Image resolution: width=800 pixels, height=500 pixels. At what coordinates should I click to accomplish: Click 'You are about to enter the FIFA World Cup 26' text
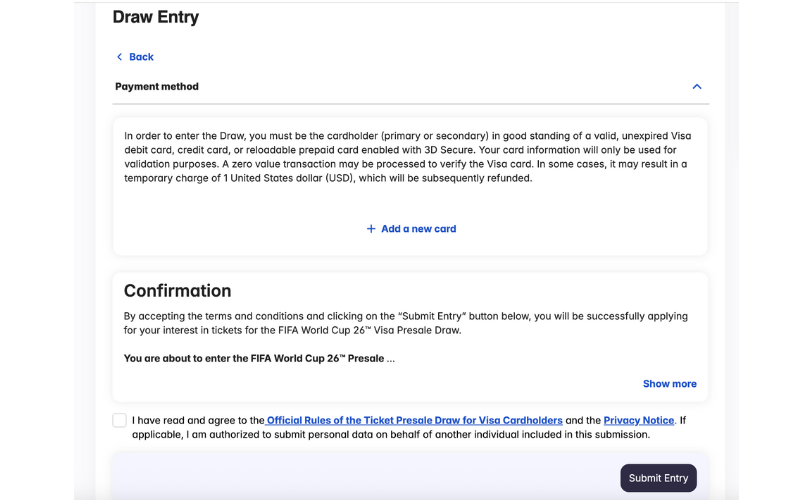pos(259,359)
